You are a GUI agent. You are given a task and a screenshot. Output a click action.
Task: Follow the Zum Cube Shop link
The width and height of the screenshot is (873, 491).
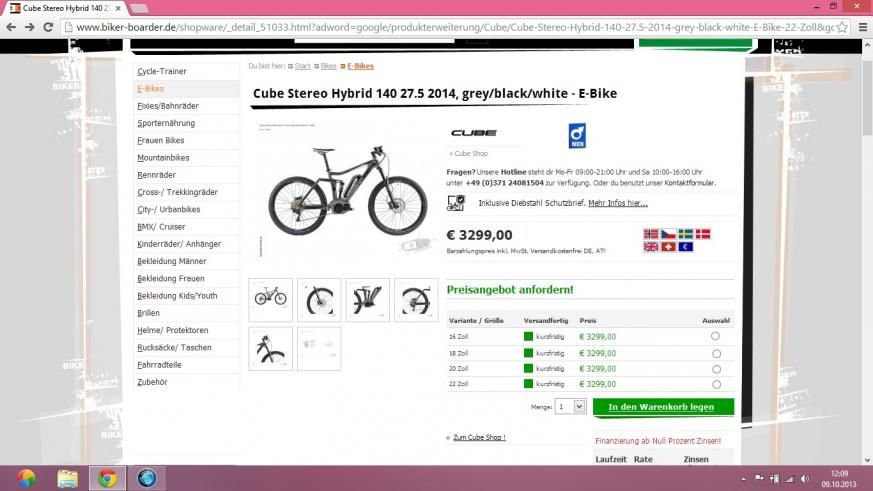(x=479, y=438)
